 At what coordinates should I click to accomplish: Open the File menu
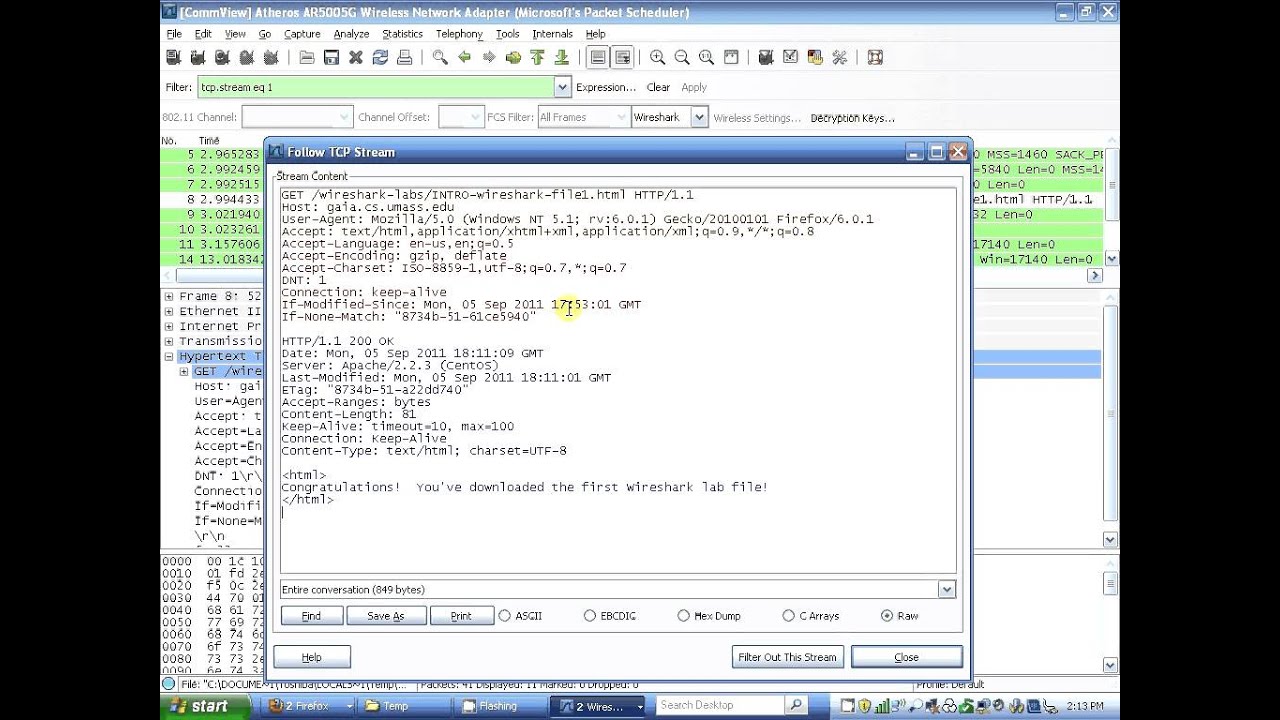[174, 34]
